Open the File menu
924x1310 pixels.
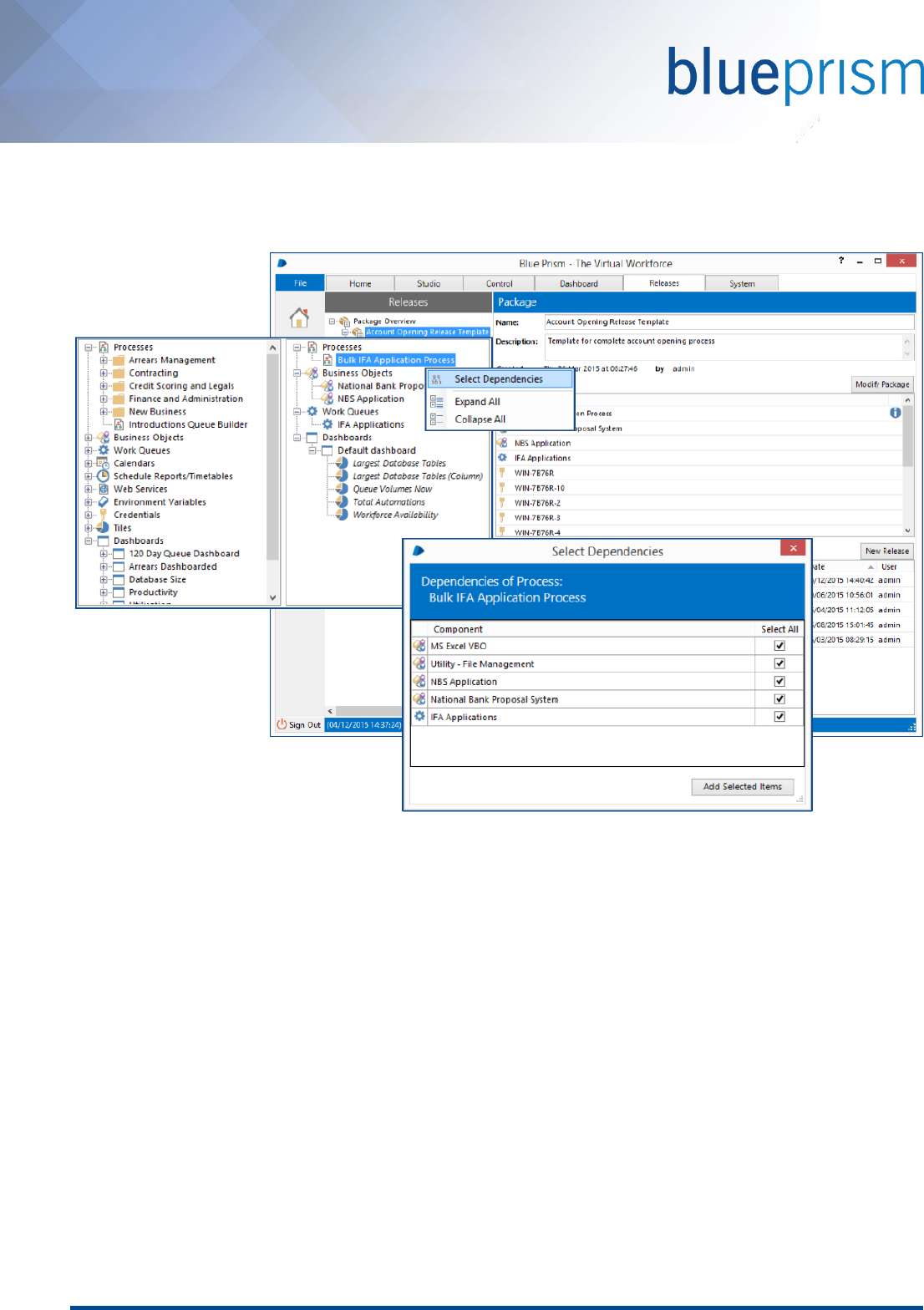pos(300,283)
